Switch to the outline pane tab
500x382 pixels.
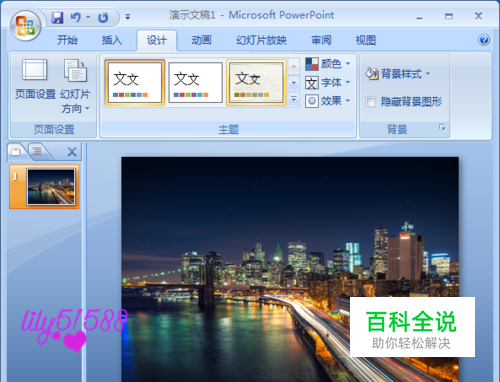point(37,151)
